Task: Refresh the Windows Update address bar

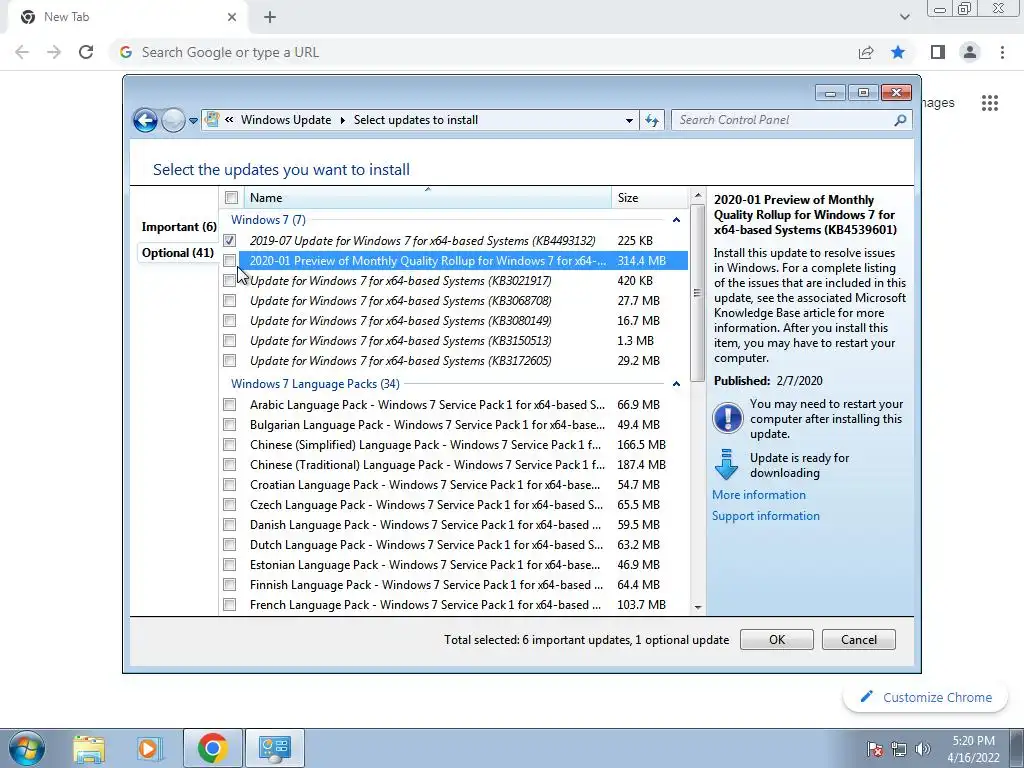Action: pyautogui.click(x=652, y=120)
